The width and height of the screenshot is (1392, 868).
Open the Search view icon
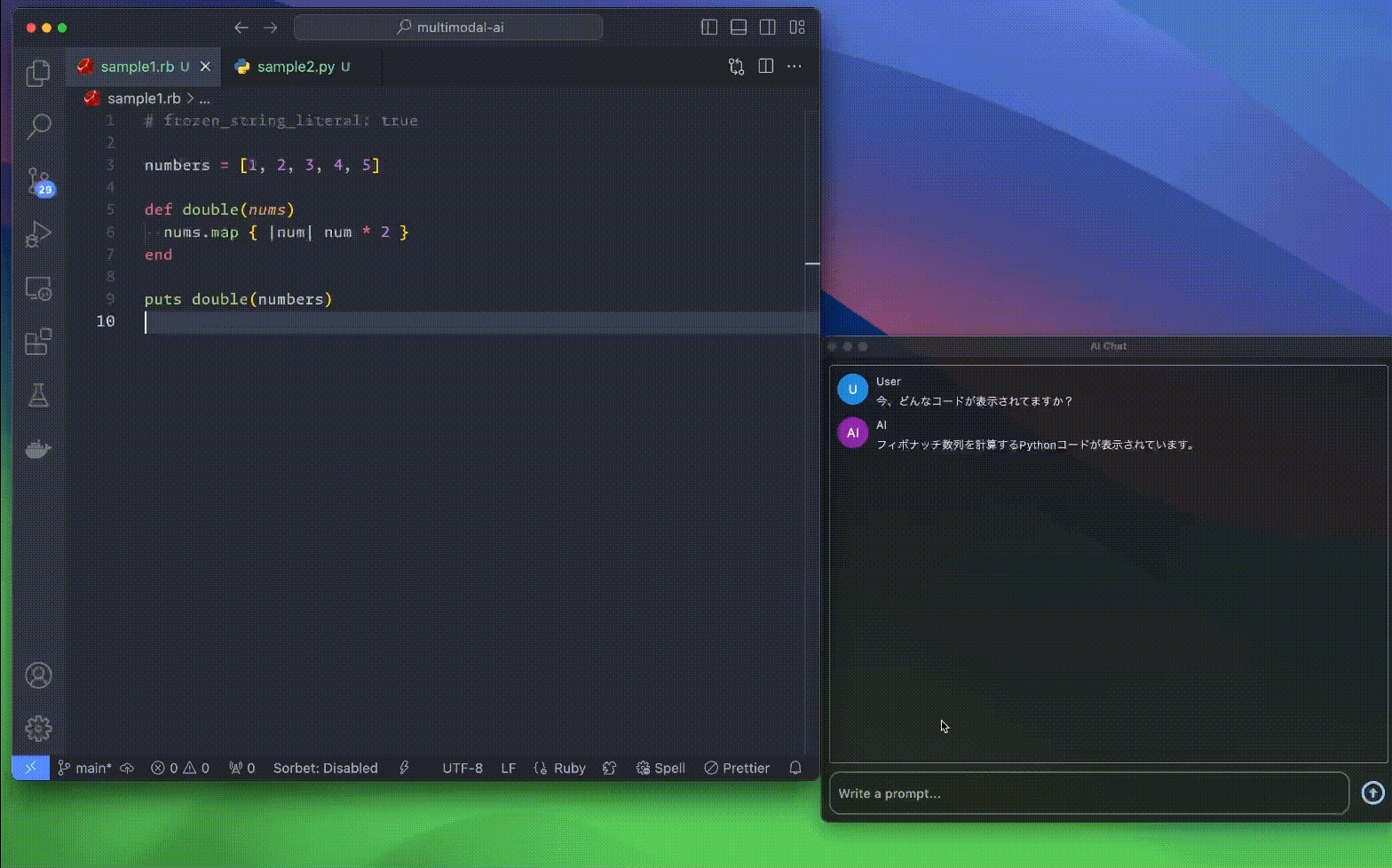38,126
